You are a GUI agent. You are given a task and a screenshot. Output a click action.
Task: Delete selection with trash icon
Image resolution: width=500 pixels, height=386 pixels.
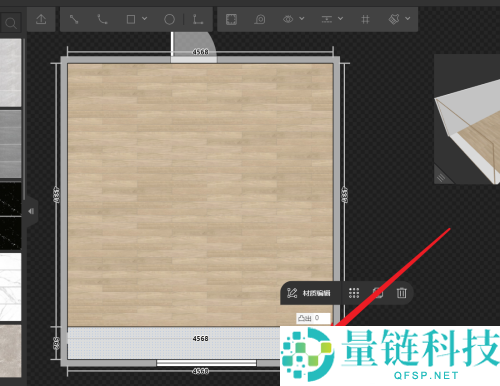(401, 293)
